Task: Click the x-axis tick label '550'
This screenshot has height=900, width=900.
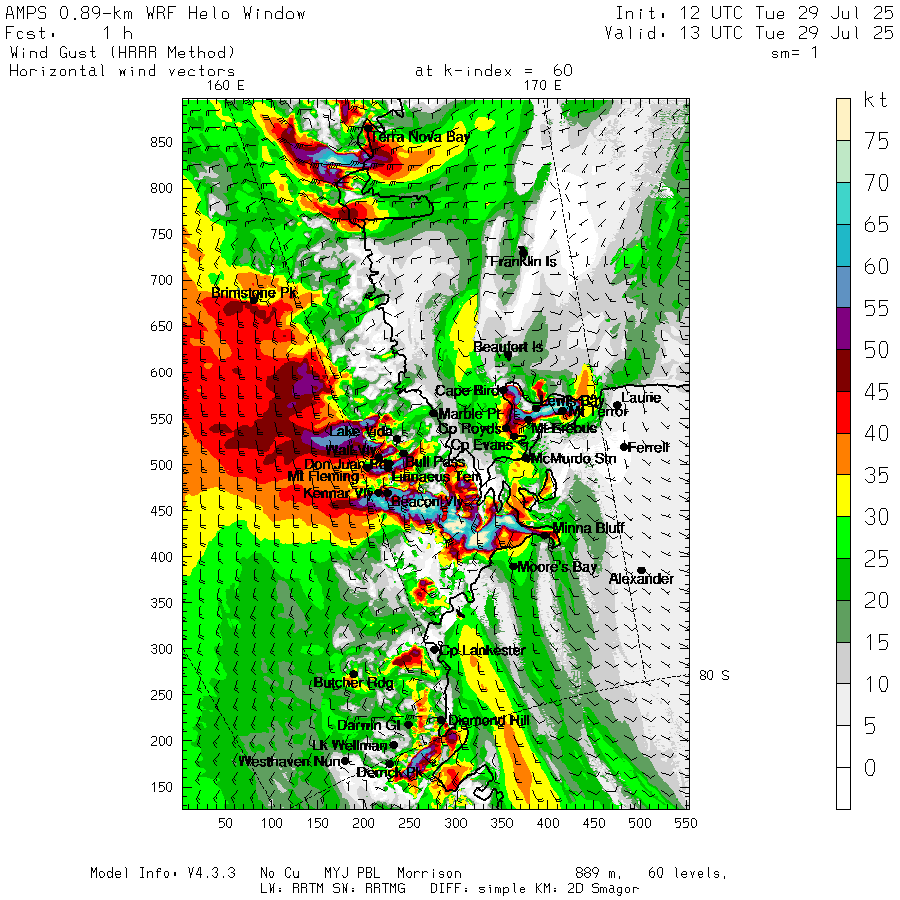Action: pos(686,824)
